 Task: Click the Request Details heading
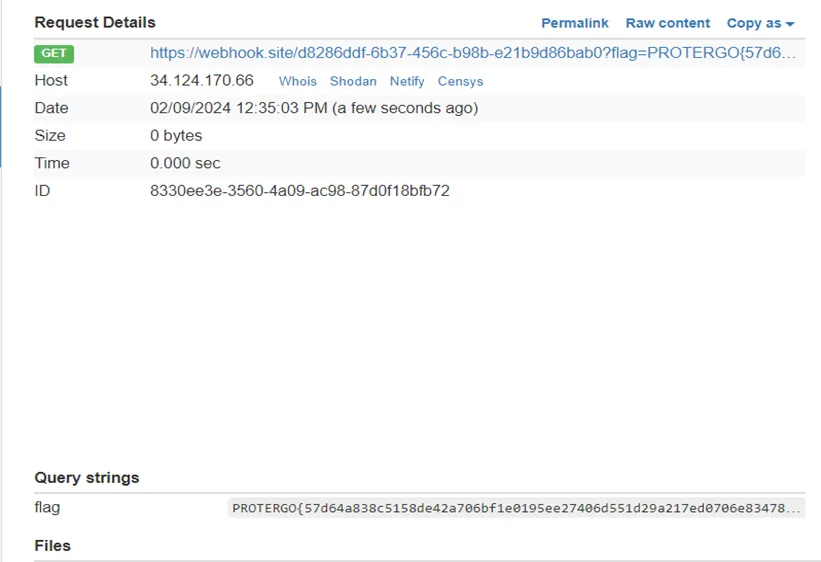point(95,22)
